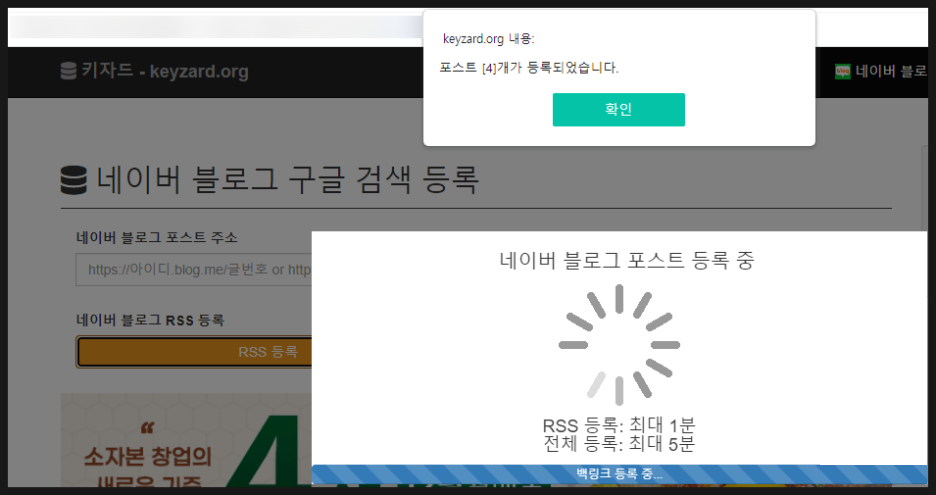Click the 소자본 창업의 advertisement banner
936x495 pixels.
coord(186,439)
